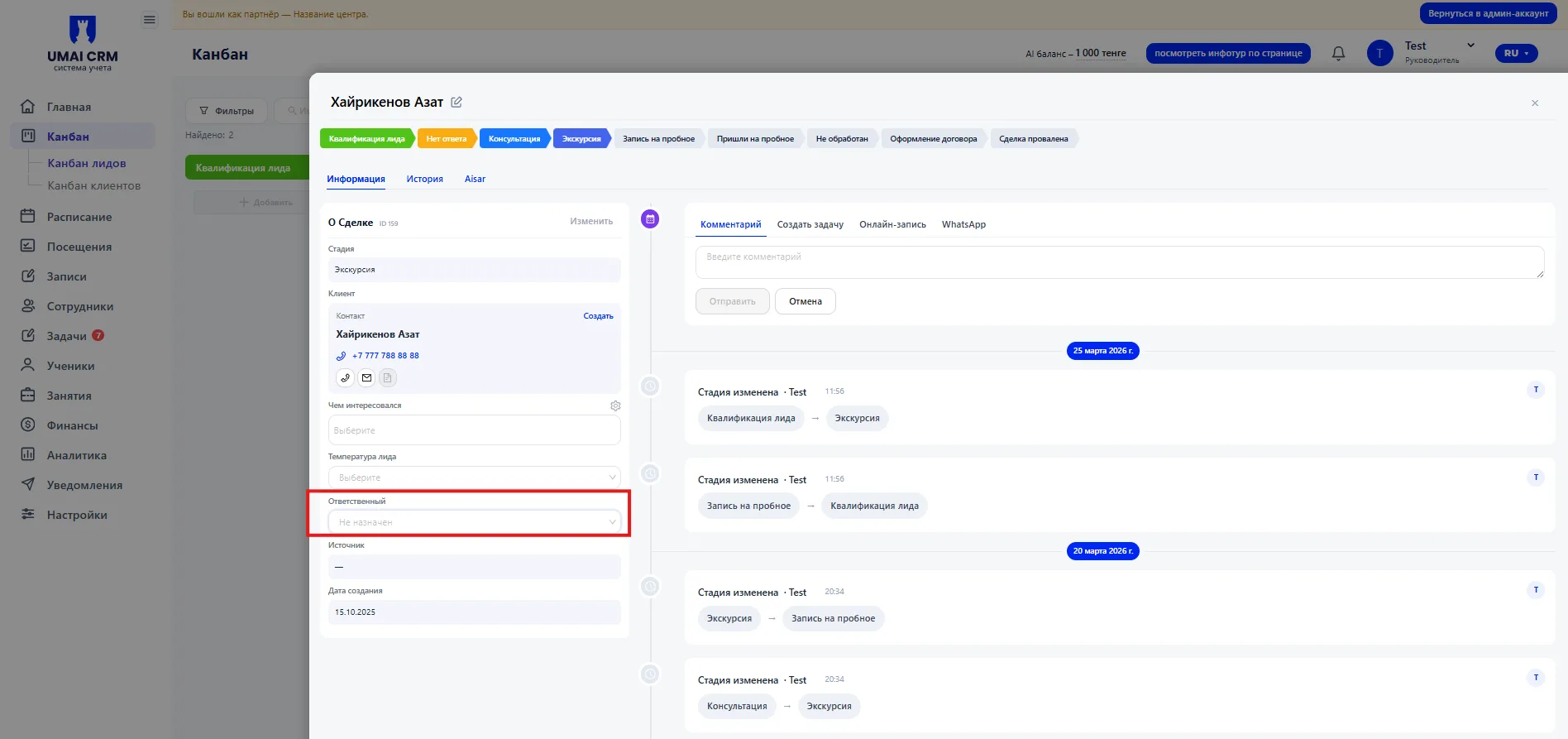Open the Создать задачу tab
Screen dimensions: 1568x739
point(810,224)
